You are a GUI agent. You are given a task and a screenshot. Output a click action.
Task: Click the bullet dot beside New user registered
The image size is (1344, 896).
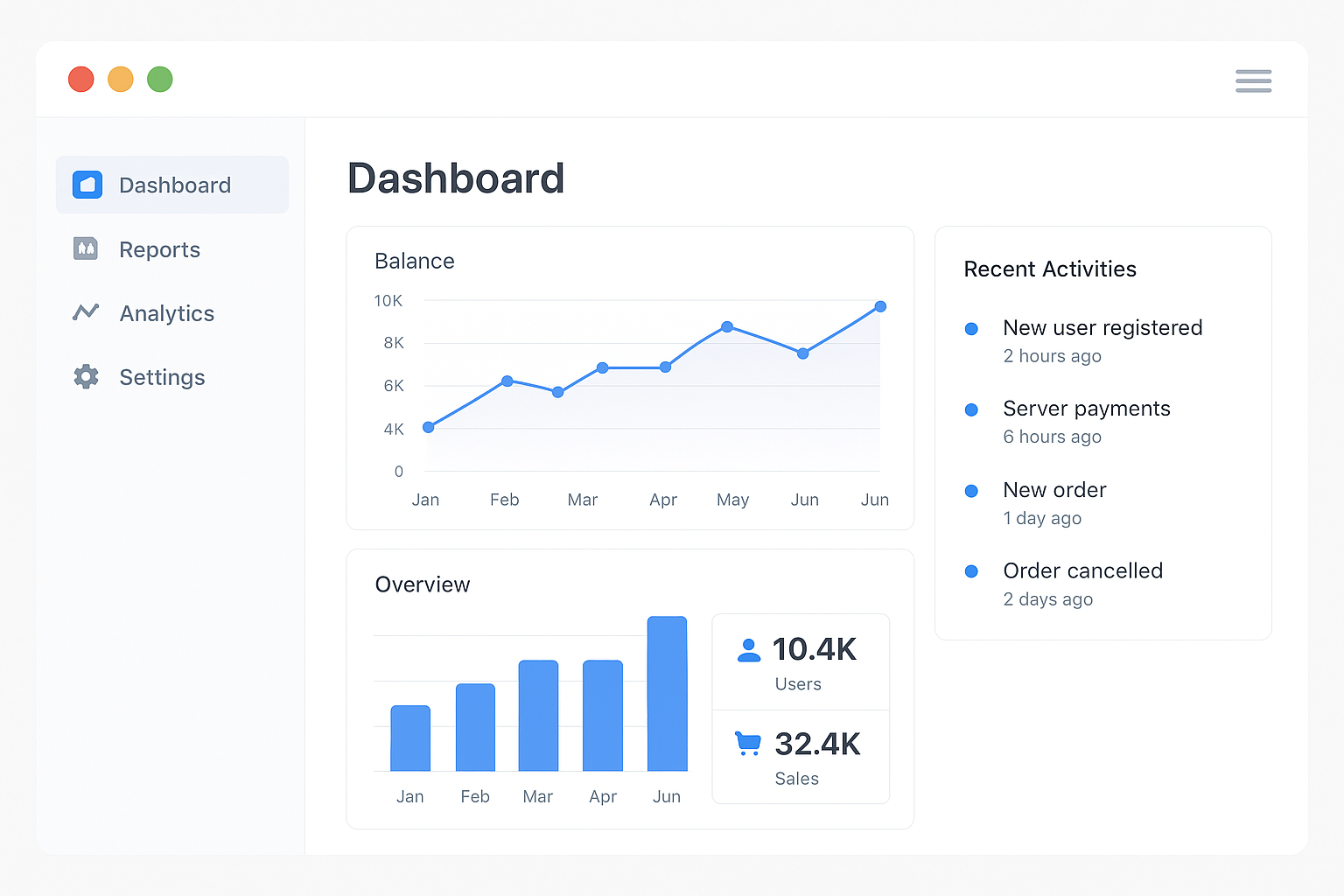[971, 329]
